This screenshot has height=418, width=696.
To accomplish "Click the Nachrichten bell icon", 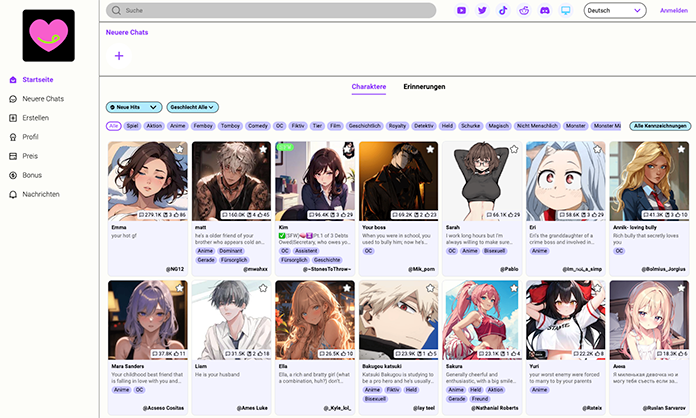I will [13, 194].
